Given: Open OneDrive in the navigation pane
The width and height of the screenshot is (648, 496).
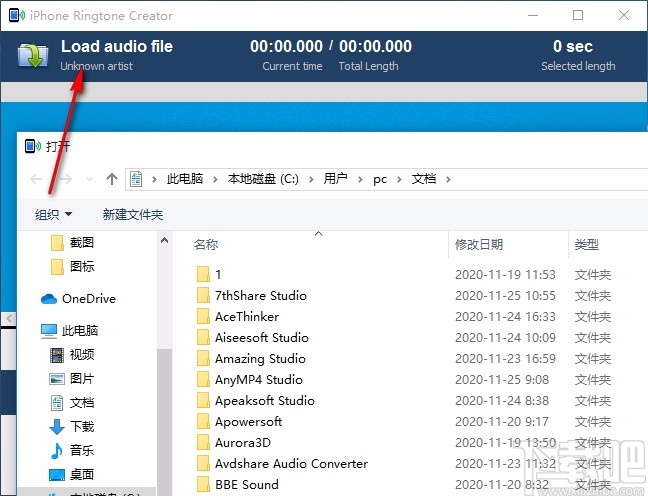Looking at the screenshot, I should [x=79, y=299].
